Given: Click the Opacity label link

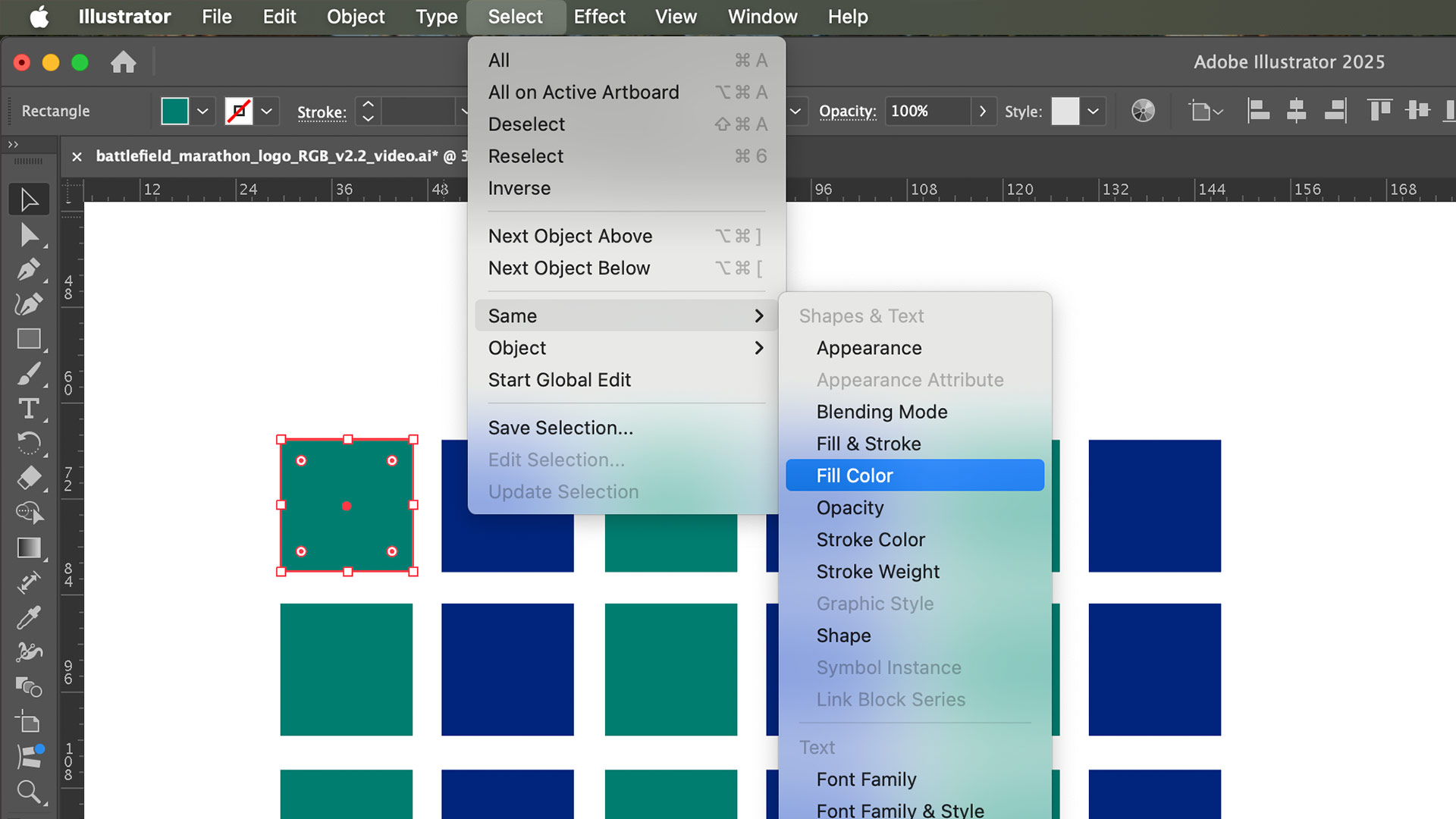Looking at the screenshot, I should pos(847,111).
